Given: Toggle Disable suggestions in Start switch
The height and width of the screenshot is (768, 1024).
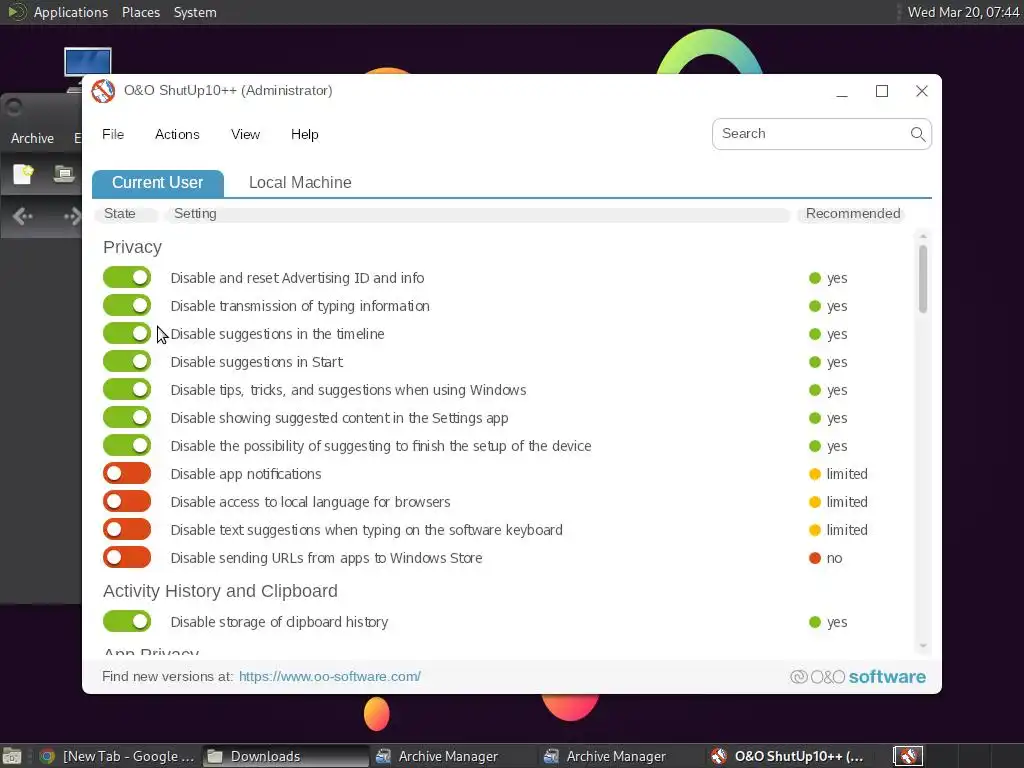Looking at the screenshot, I should [x=127, y=362].
